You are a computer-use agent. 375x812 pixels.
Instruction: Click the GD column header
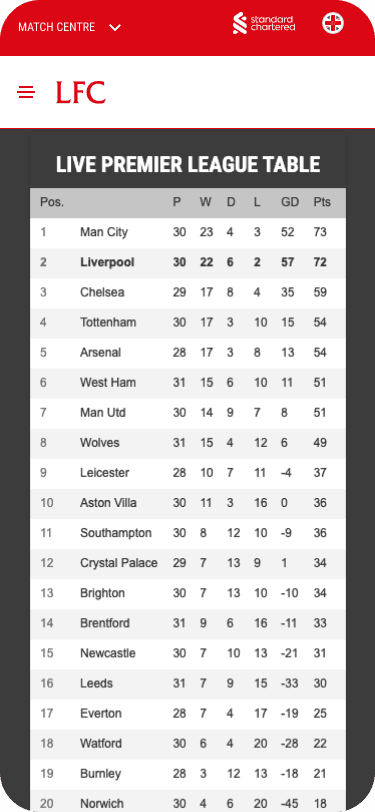[290, 202]
